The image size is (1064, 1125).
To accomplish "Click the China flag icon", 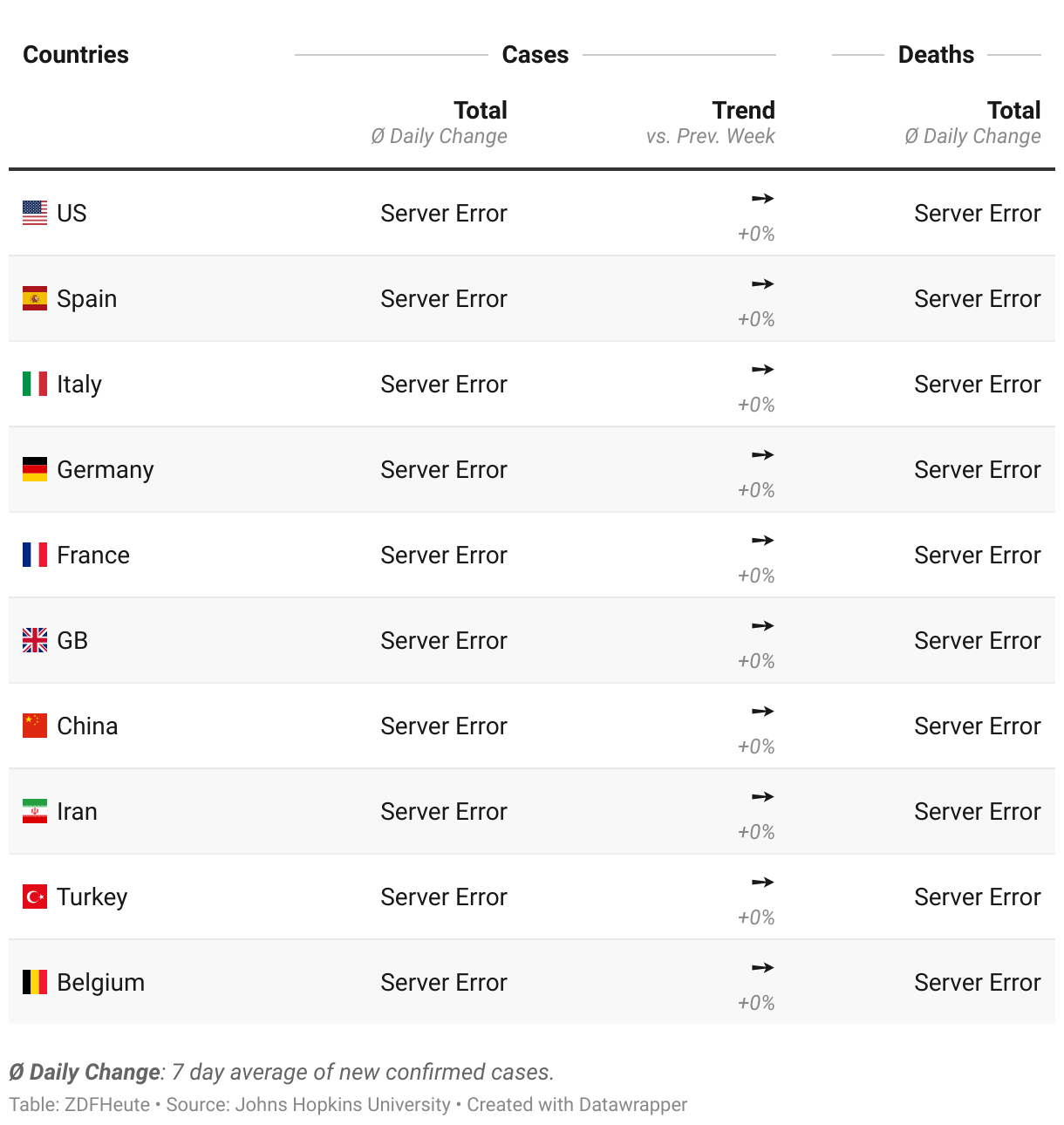I will coord(35,726).
